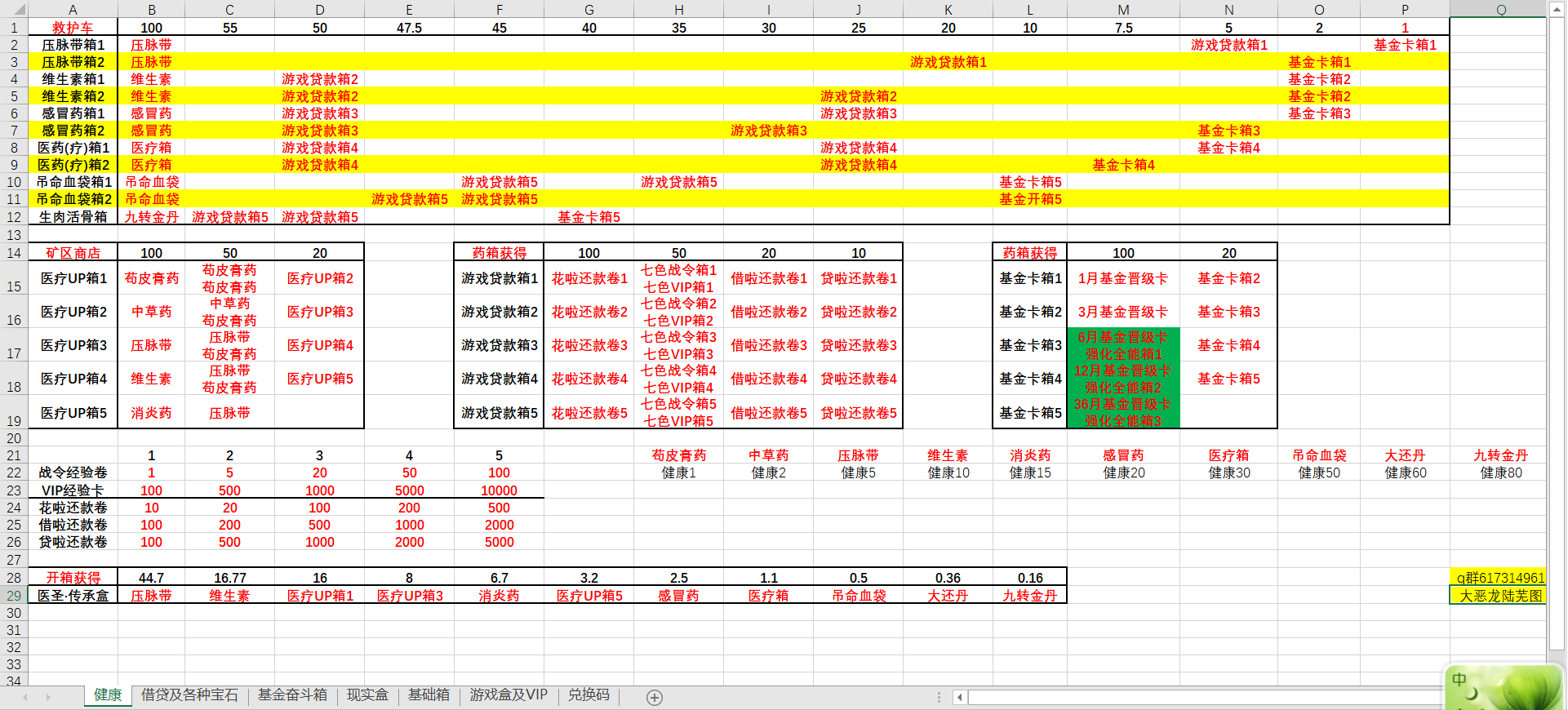Image resolution: width=1568 pixels, height=710 pixels.
Task: Select row 13 header
Action: (14, 235)
